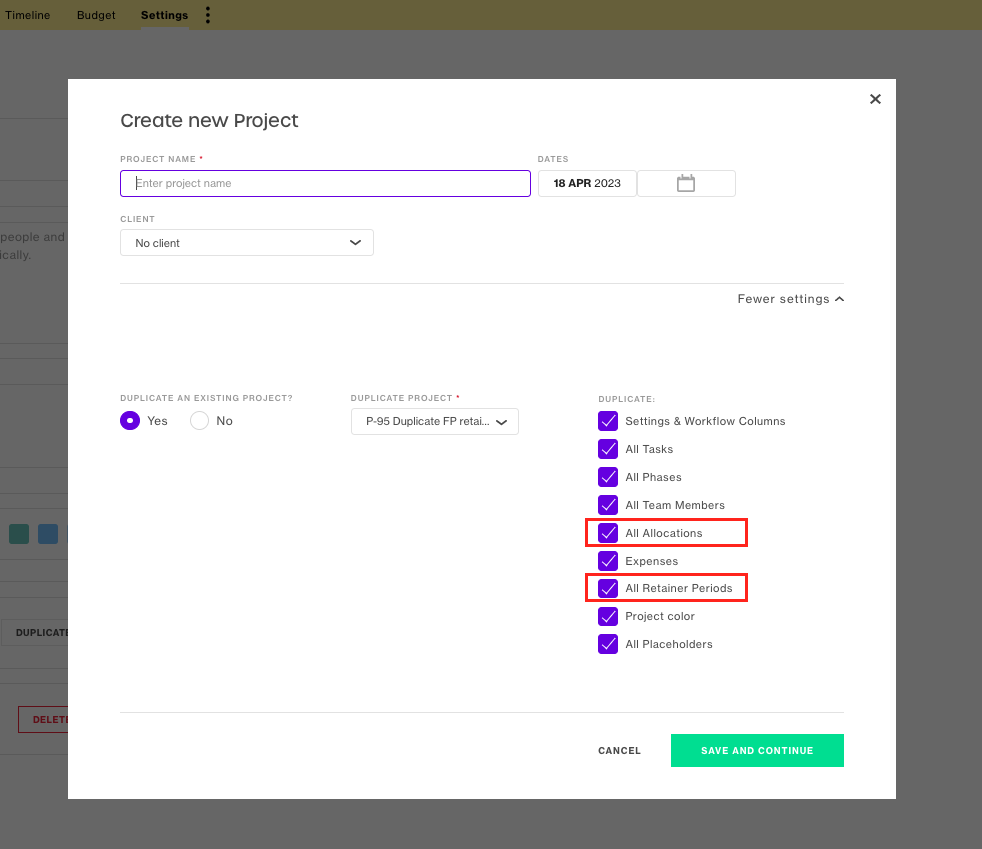The image size is (982, 849).
Task: Click the Duplicate button behind dialog
Action: pyautogui.click(x=34, y=632)
